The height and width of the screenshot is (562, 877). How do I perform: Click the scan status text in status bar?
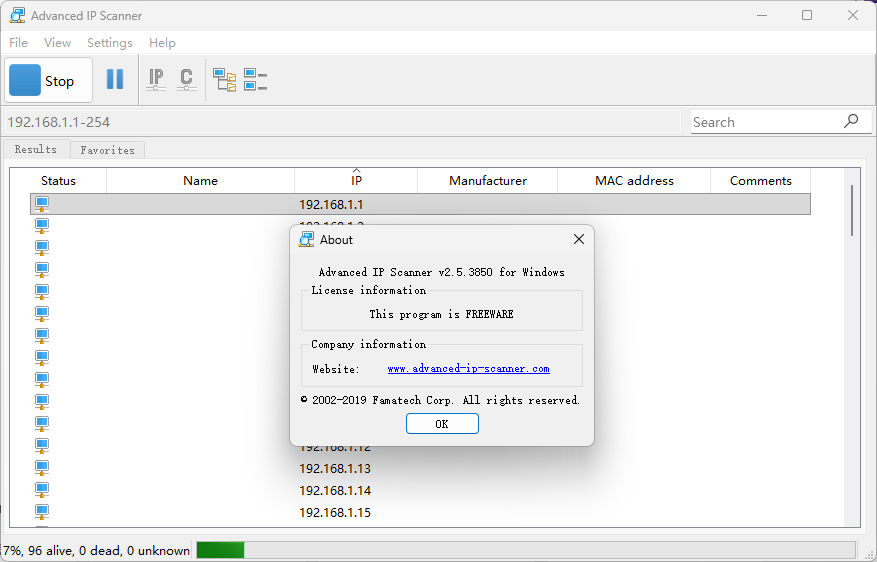point(96,550)
